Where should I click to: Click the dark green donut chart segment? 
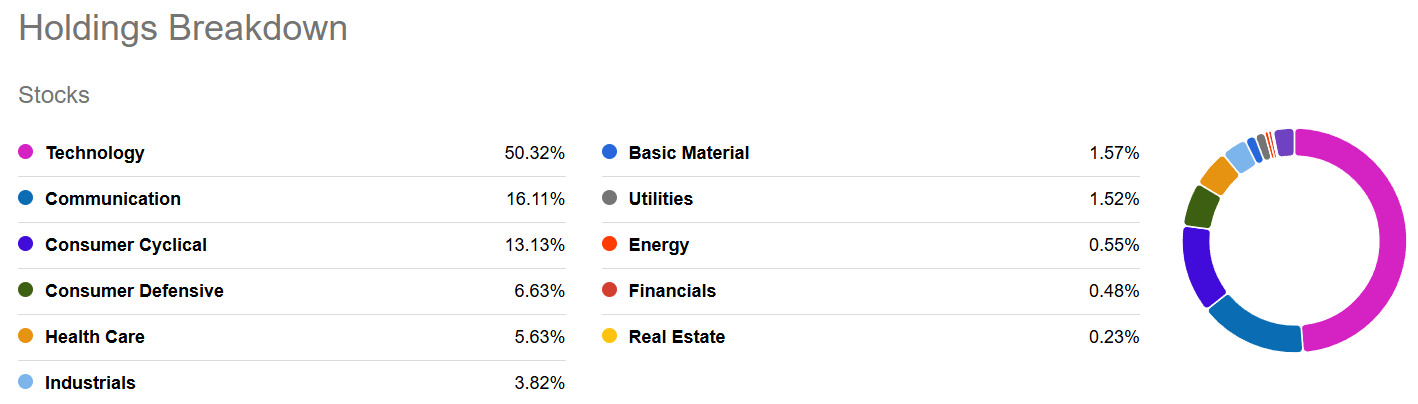coord(1201,207)
